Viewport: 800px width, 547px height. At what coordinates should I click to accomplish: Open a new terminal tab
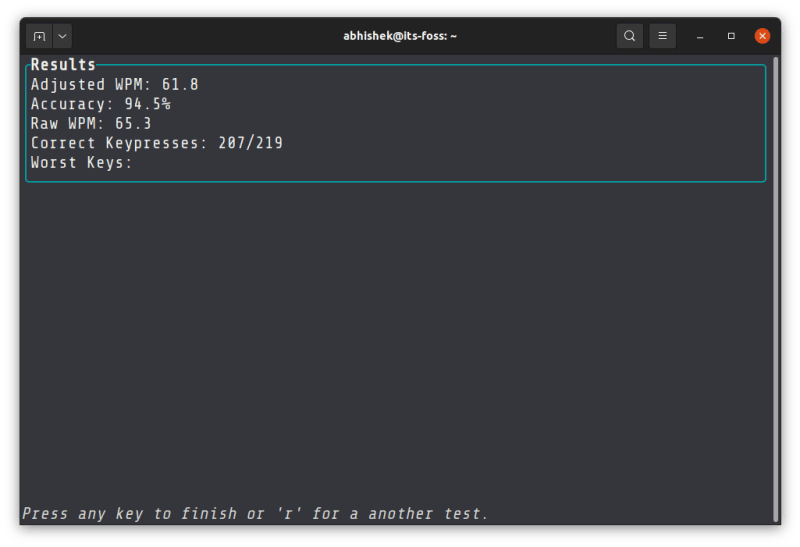39,36
